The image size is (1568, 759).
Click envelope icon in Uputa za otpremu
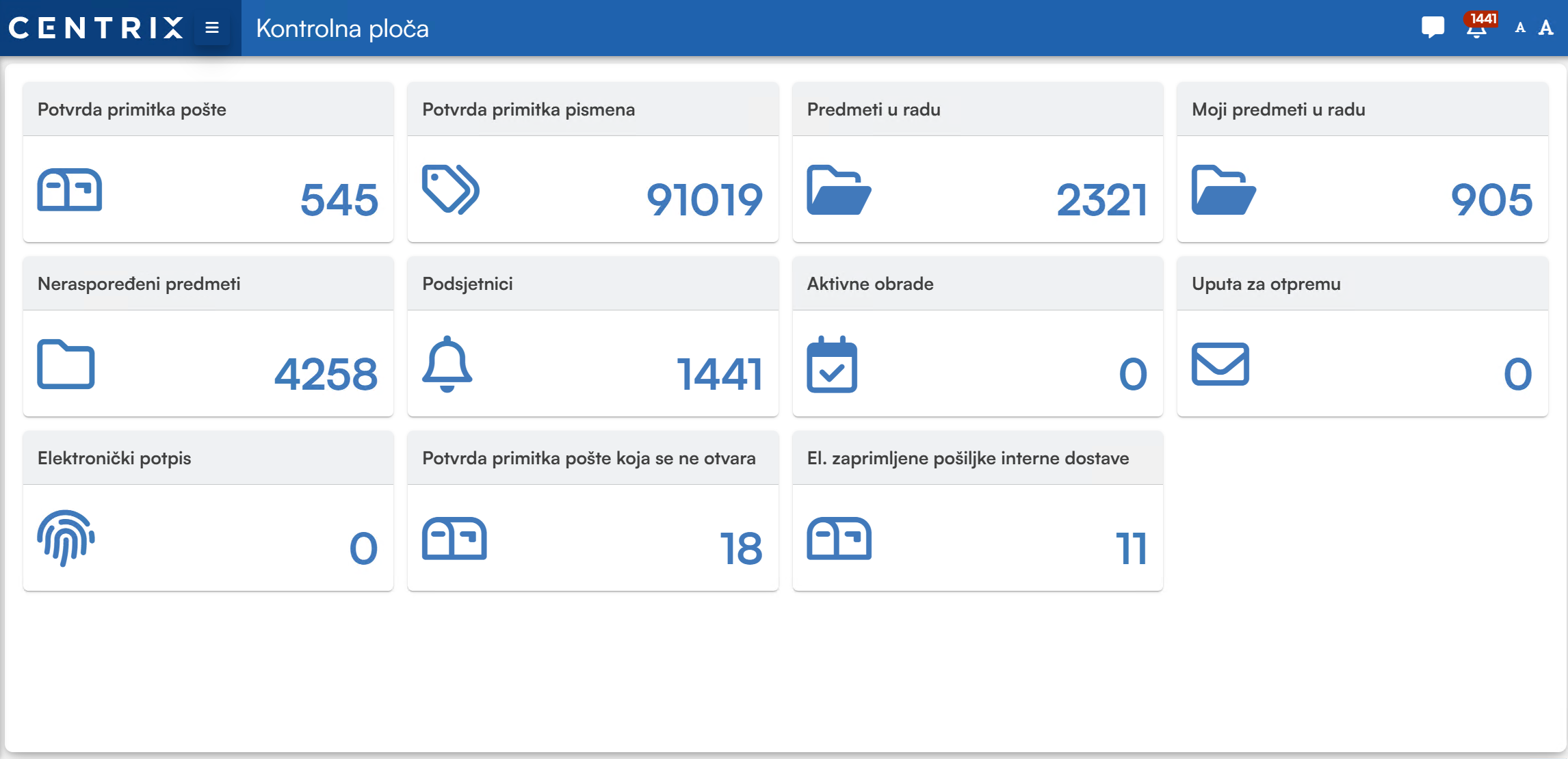coord(1220,364)
